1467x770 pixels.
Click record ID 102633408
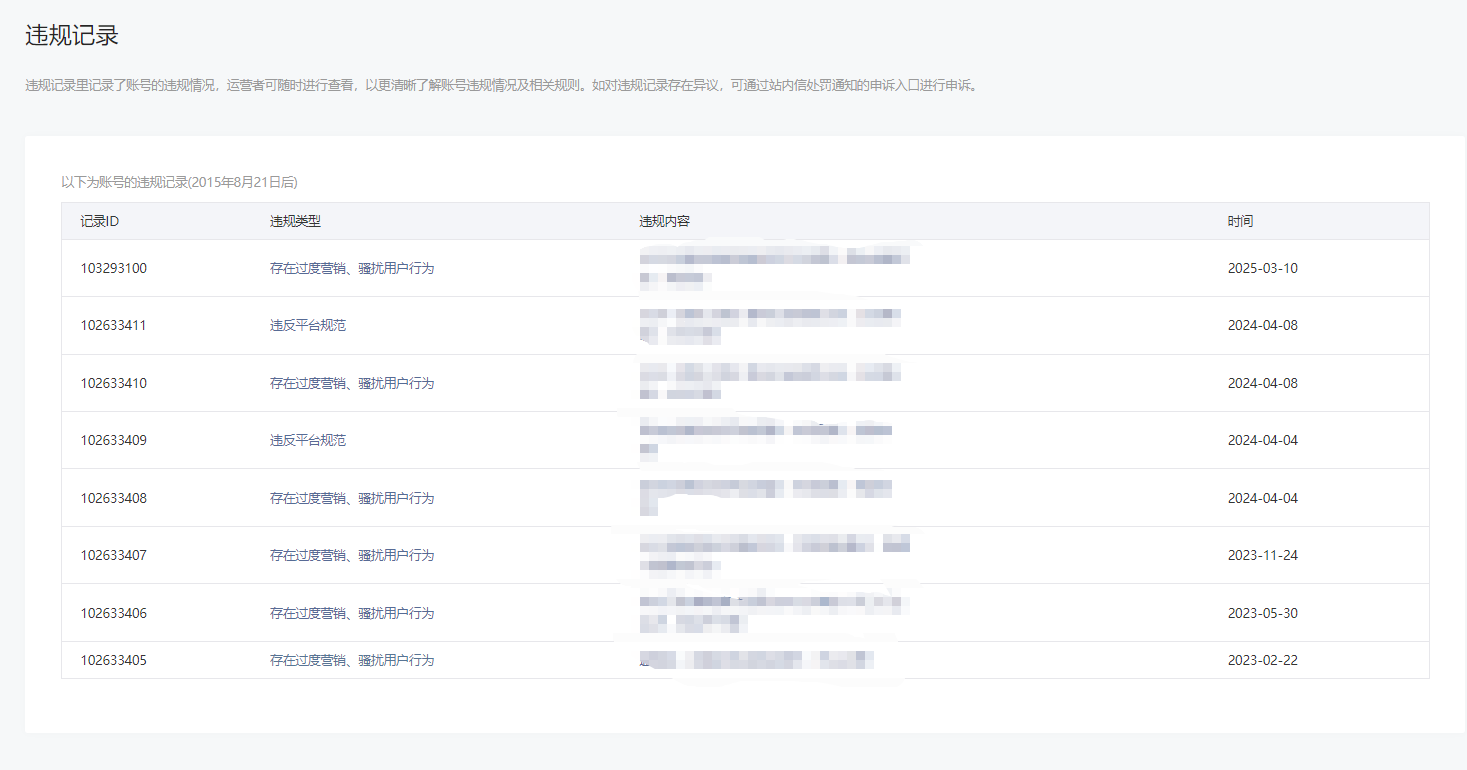[113, 498]
